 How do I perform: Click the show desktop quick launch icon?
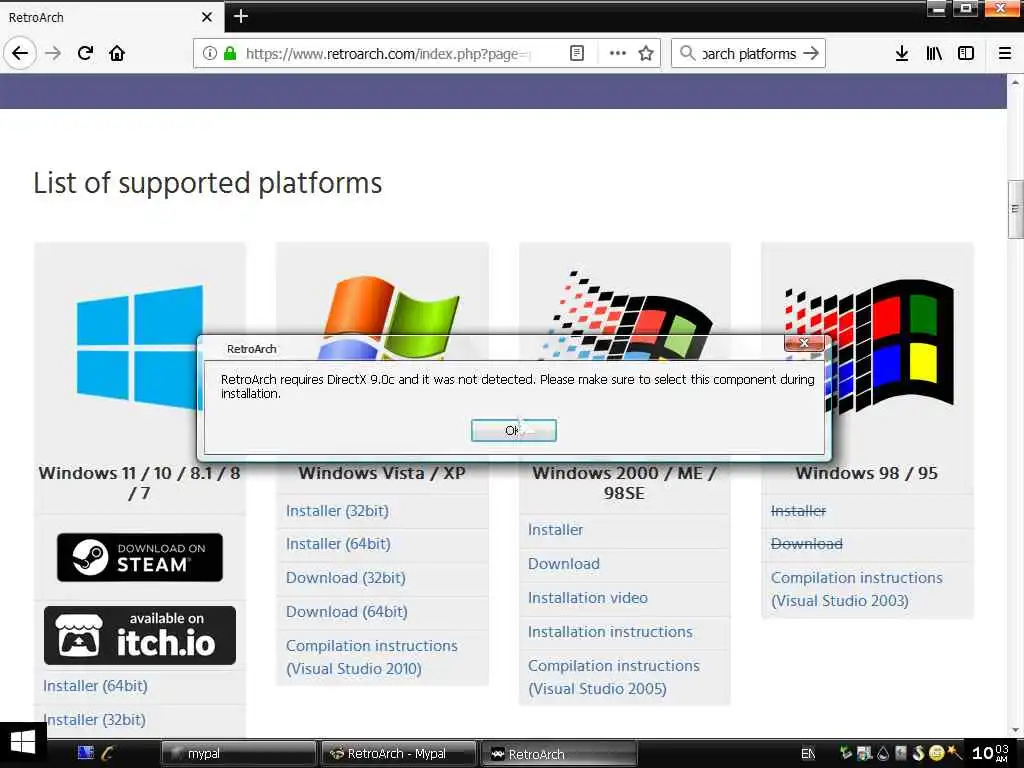pos(86,753)
